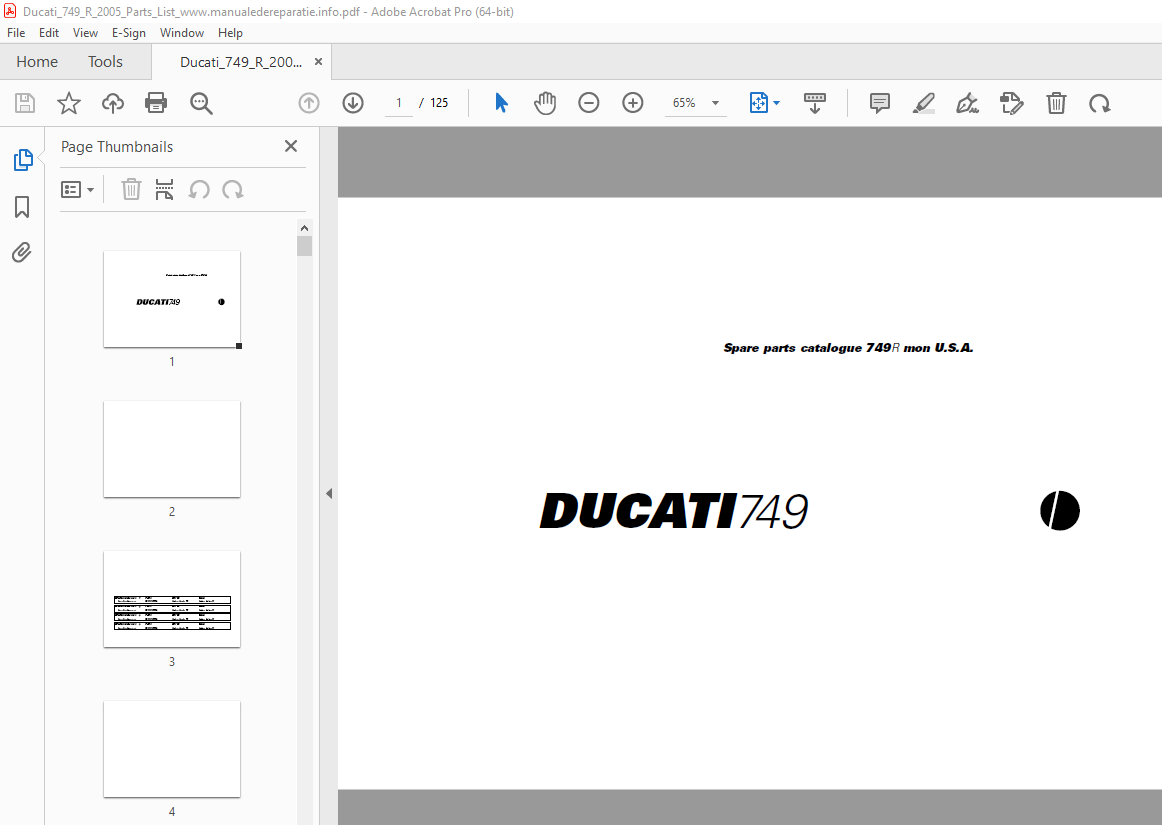The height and width of the screenshot is (825, 1162).
Task: Upload file to cloud icon
Action: point(113,103)
